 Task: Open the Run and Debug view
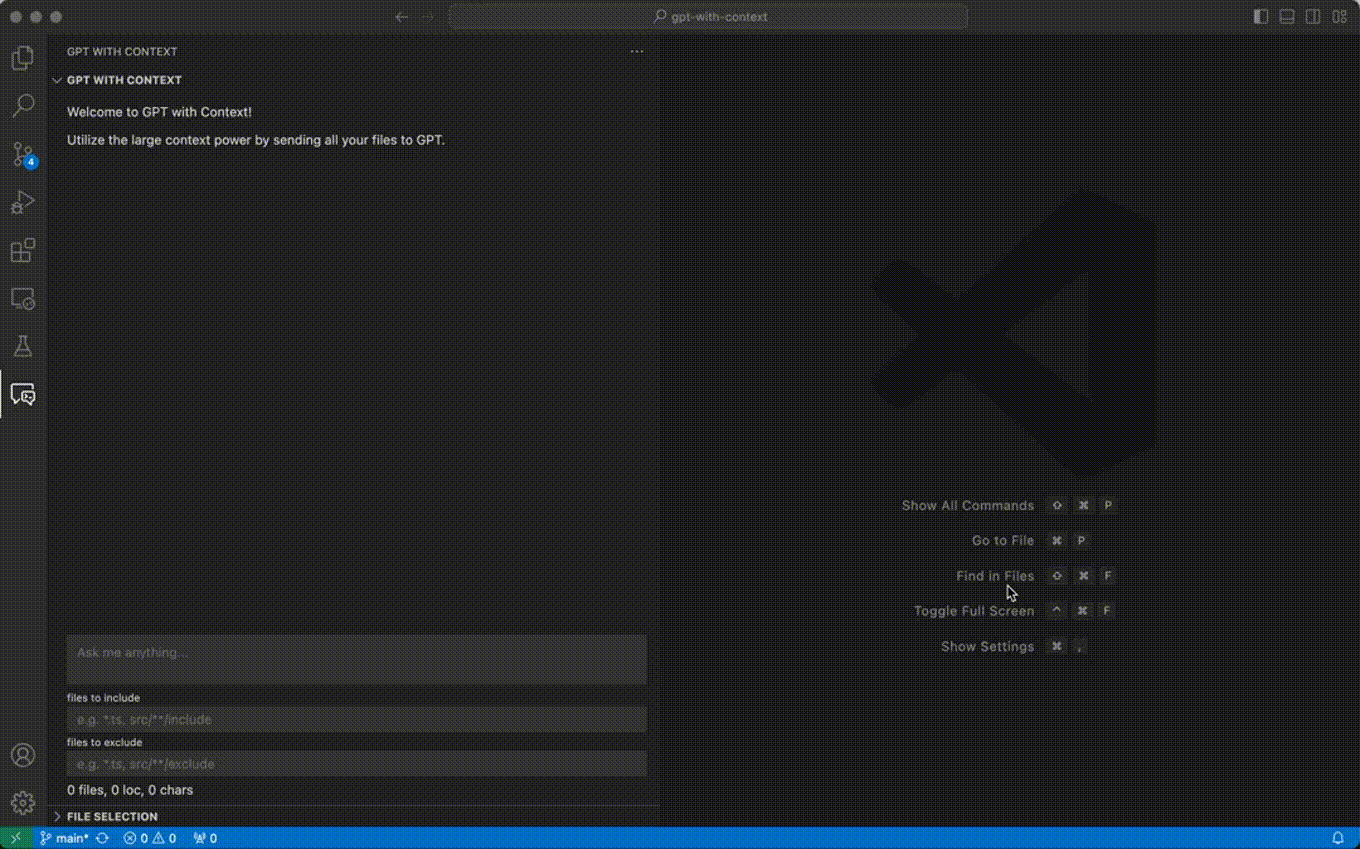click(x=23, y=202)
